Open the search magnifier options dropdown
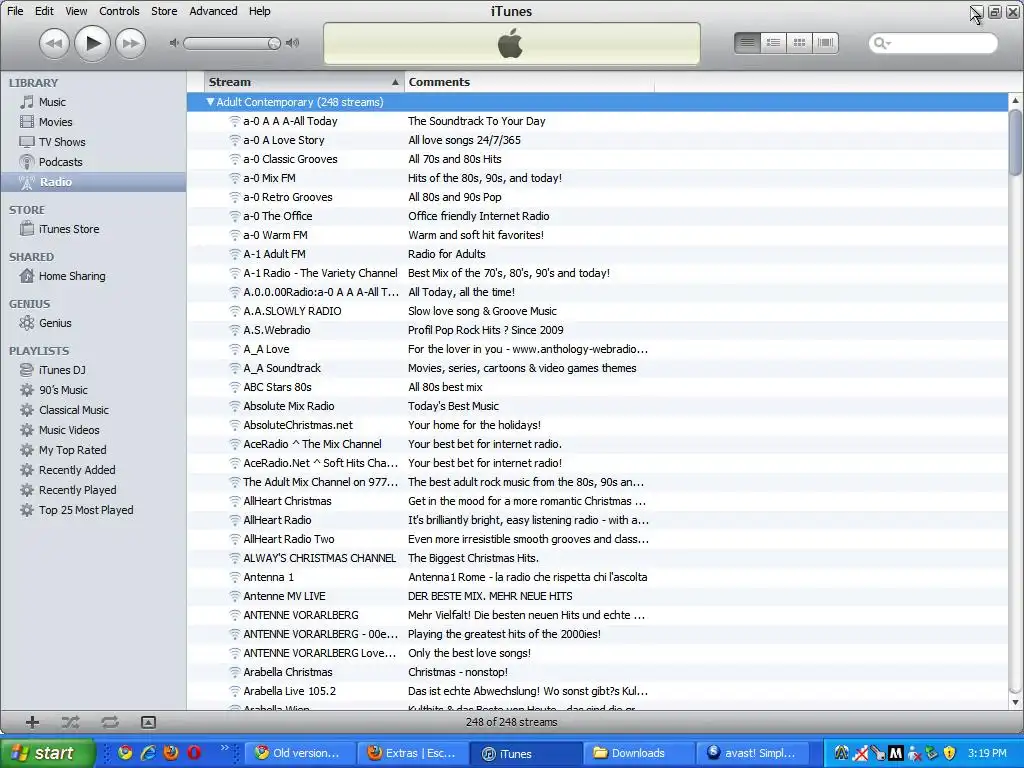 click(x=882, y=43)
